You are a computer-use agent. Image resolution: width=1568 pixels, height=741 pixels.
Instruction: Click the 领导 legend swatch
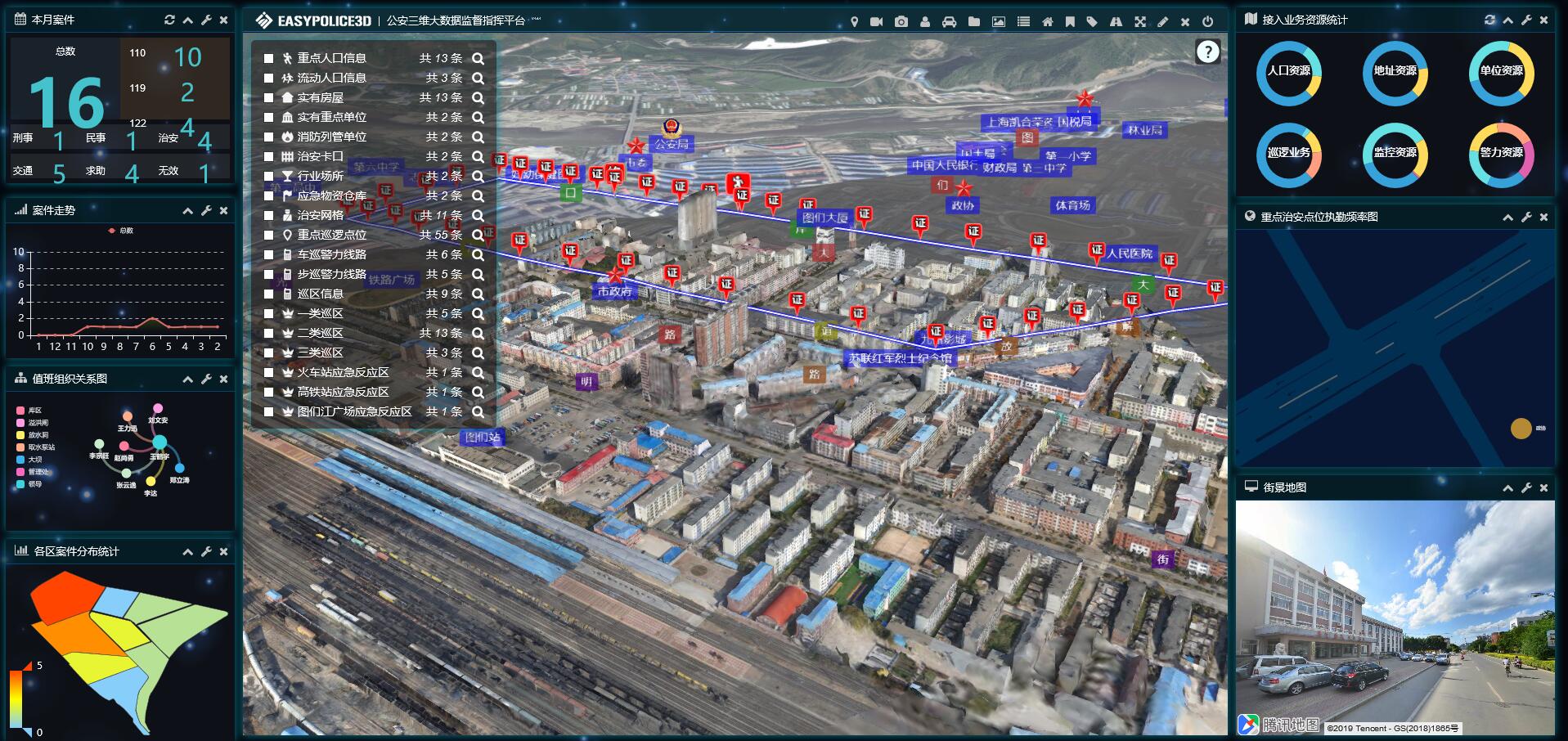click(20, 484)
